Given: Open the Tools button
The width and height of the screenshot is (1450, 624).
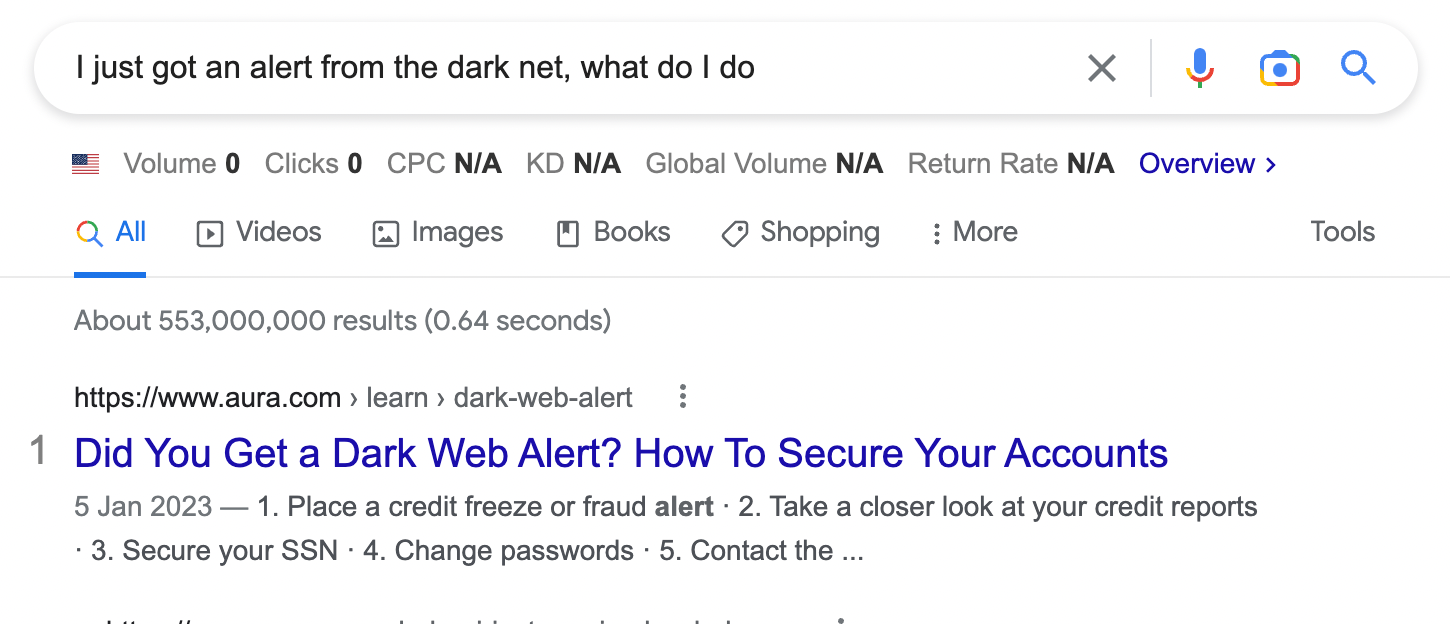Looking at the screenshot, I should point(1342,232).
